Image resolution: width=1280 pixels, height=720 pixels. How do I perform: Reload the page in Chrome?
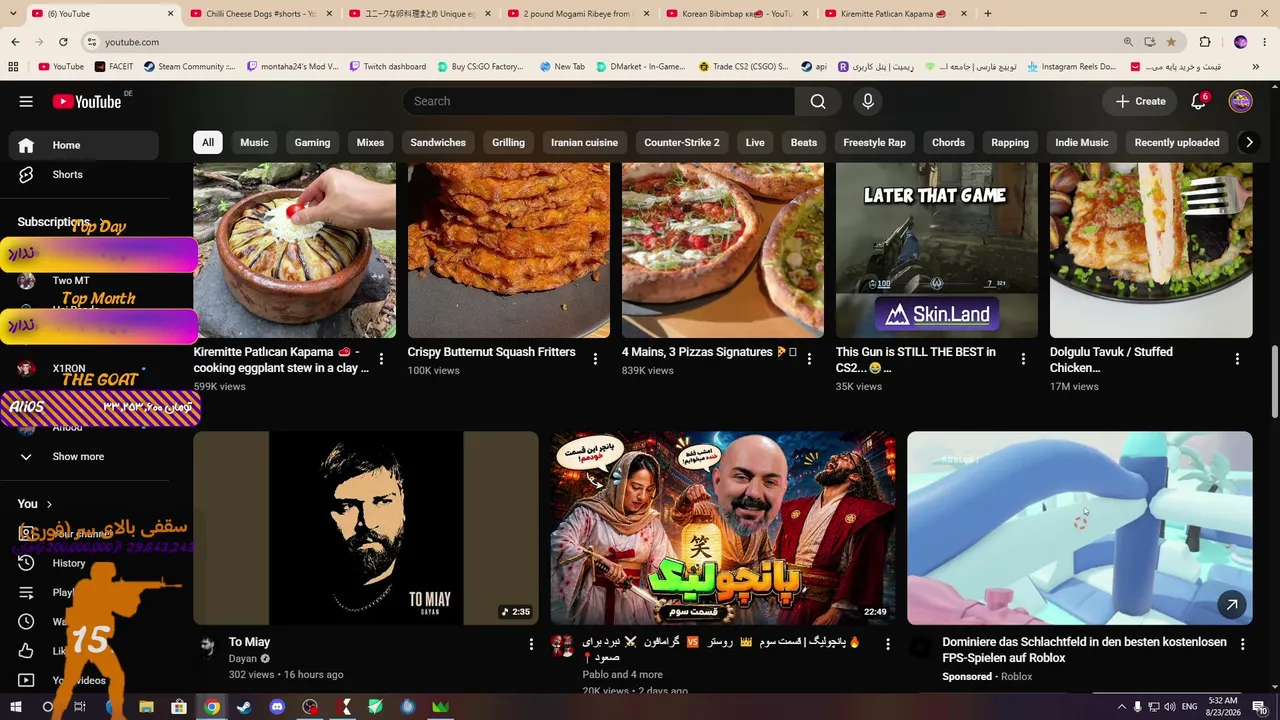point(63,42)
